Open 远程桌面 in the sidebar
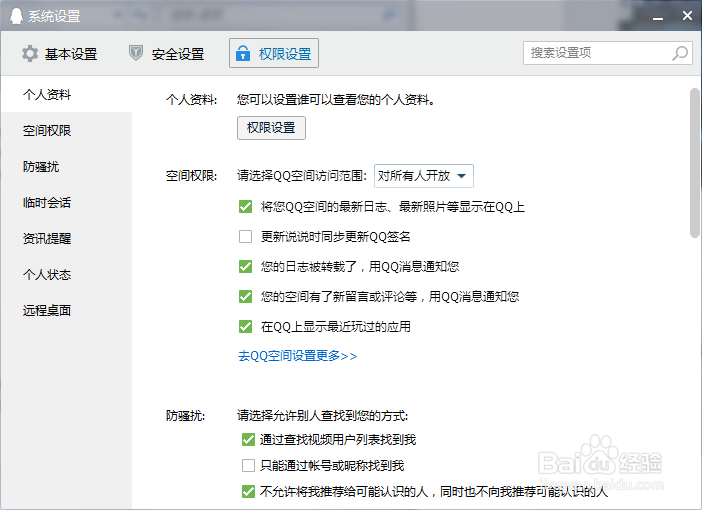This screenshot has width=702, height=510. tap(66, 310)
